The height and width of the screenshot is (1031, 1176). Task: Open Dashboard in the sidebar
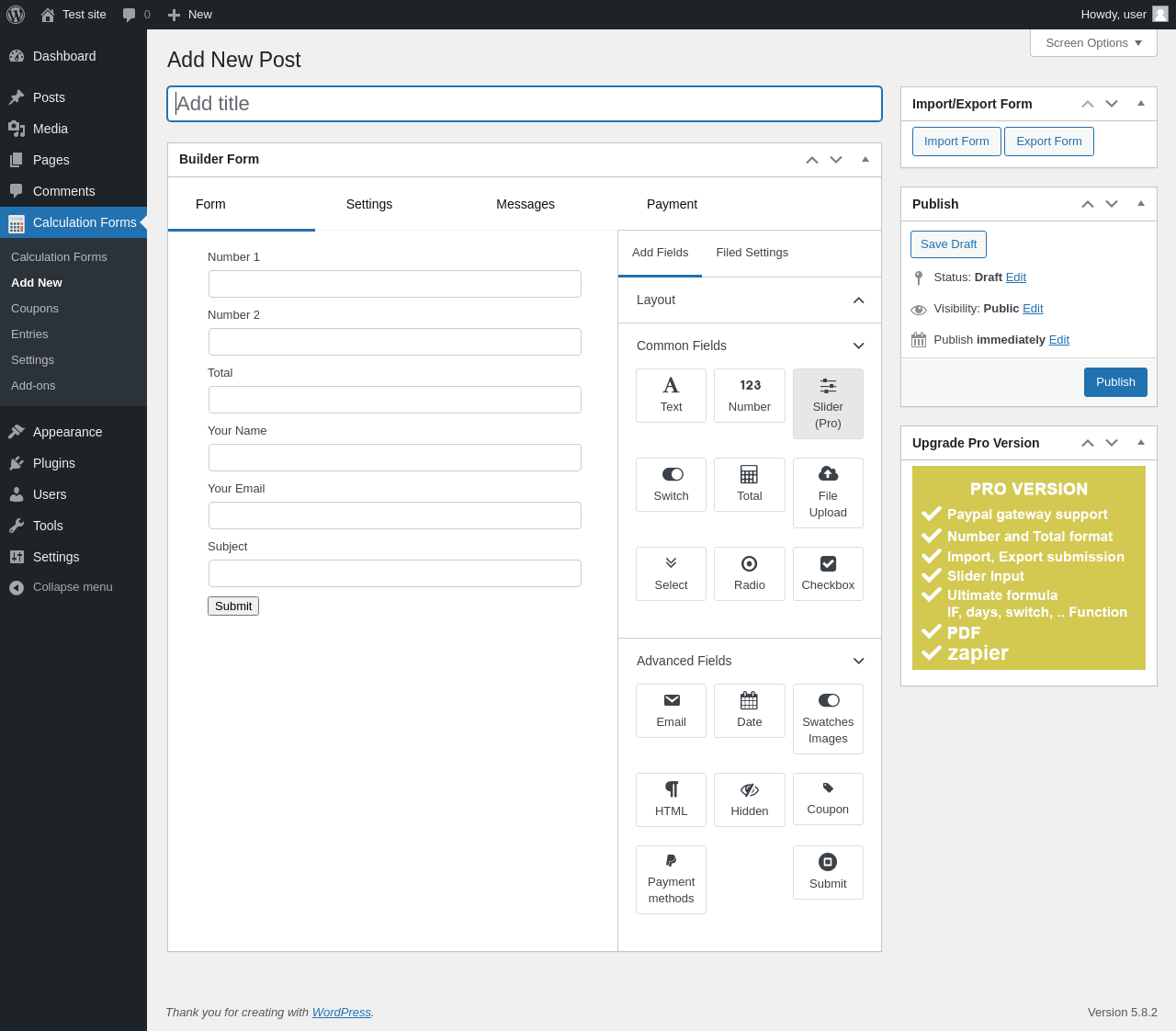click(73, 56)
